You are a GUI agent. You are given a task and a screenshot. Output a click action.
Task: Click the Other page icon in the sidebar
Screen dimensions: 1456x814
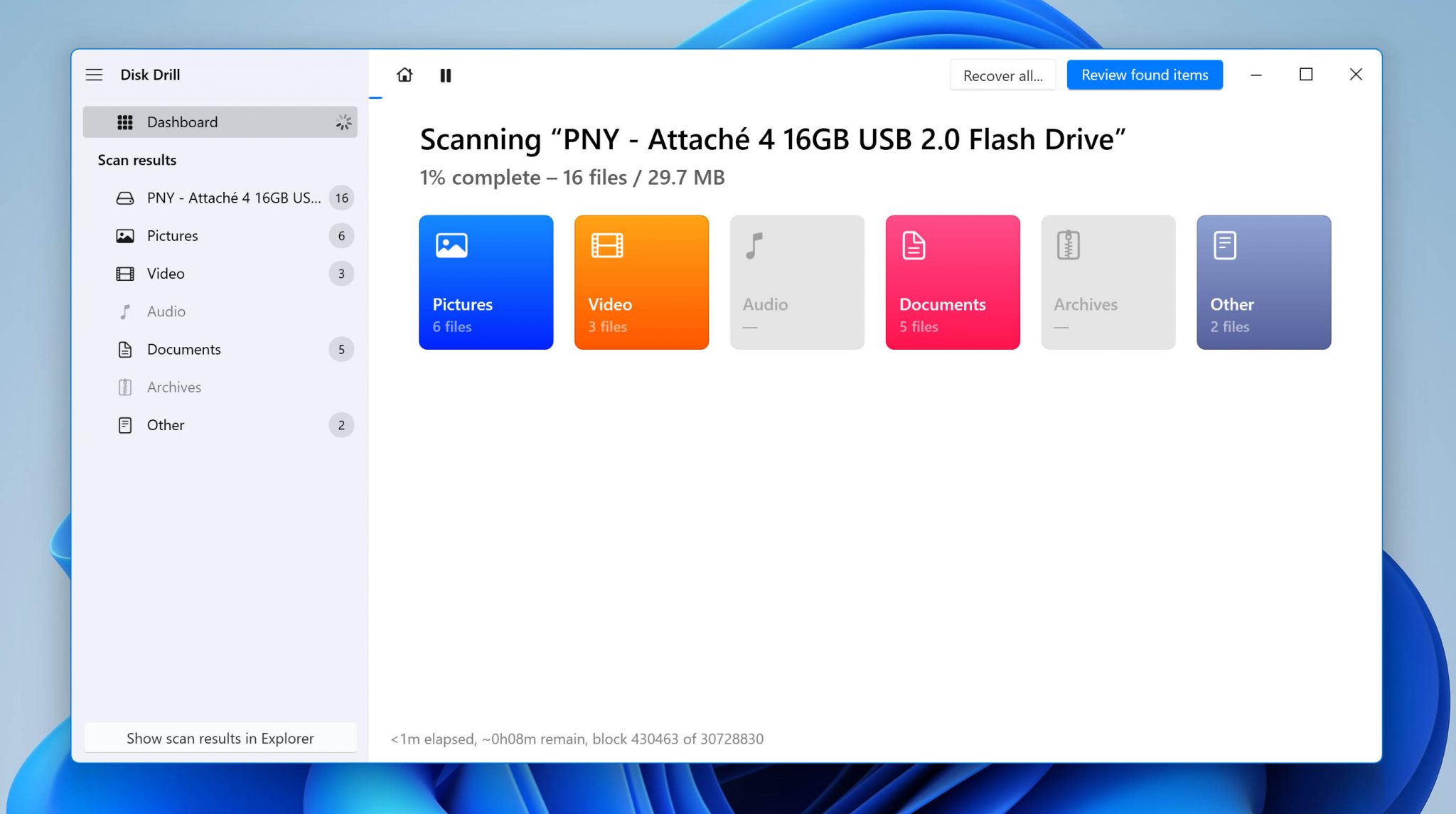point(125,425)
